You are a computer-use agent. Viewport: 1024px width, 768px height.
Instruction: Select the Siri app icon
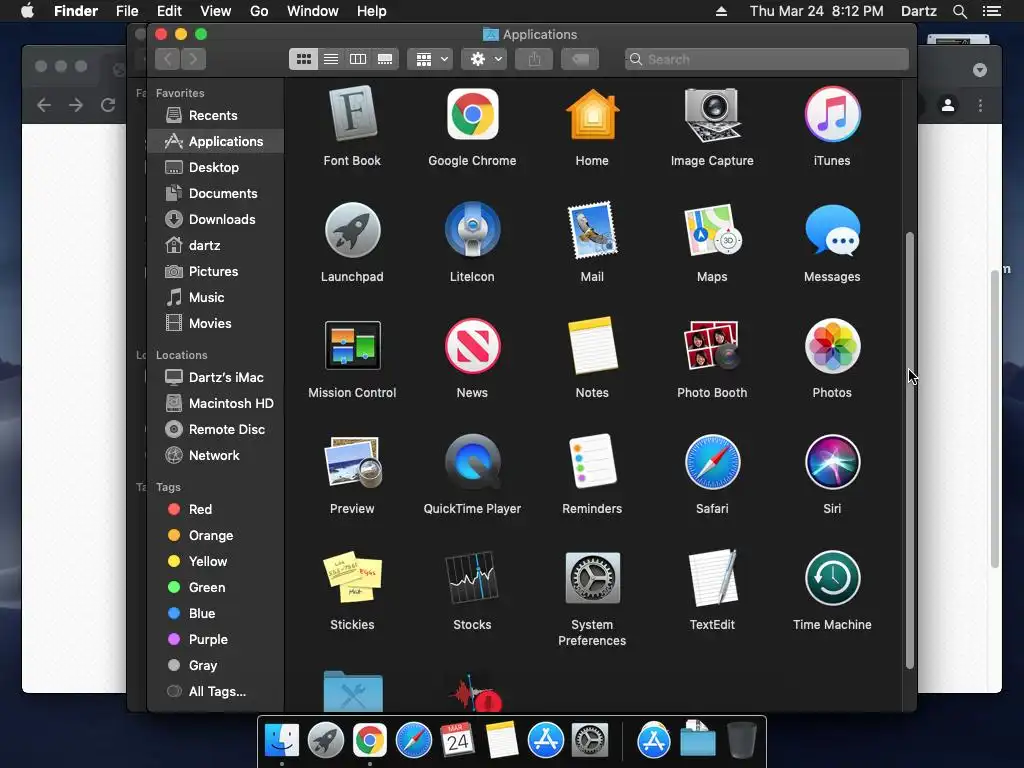click(832, 462)
